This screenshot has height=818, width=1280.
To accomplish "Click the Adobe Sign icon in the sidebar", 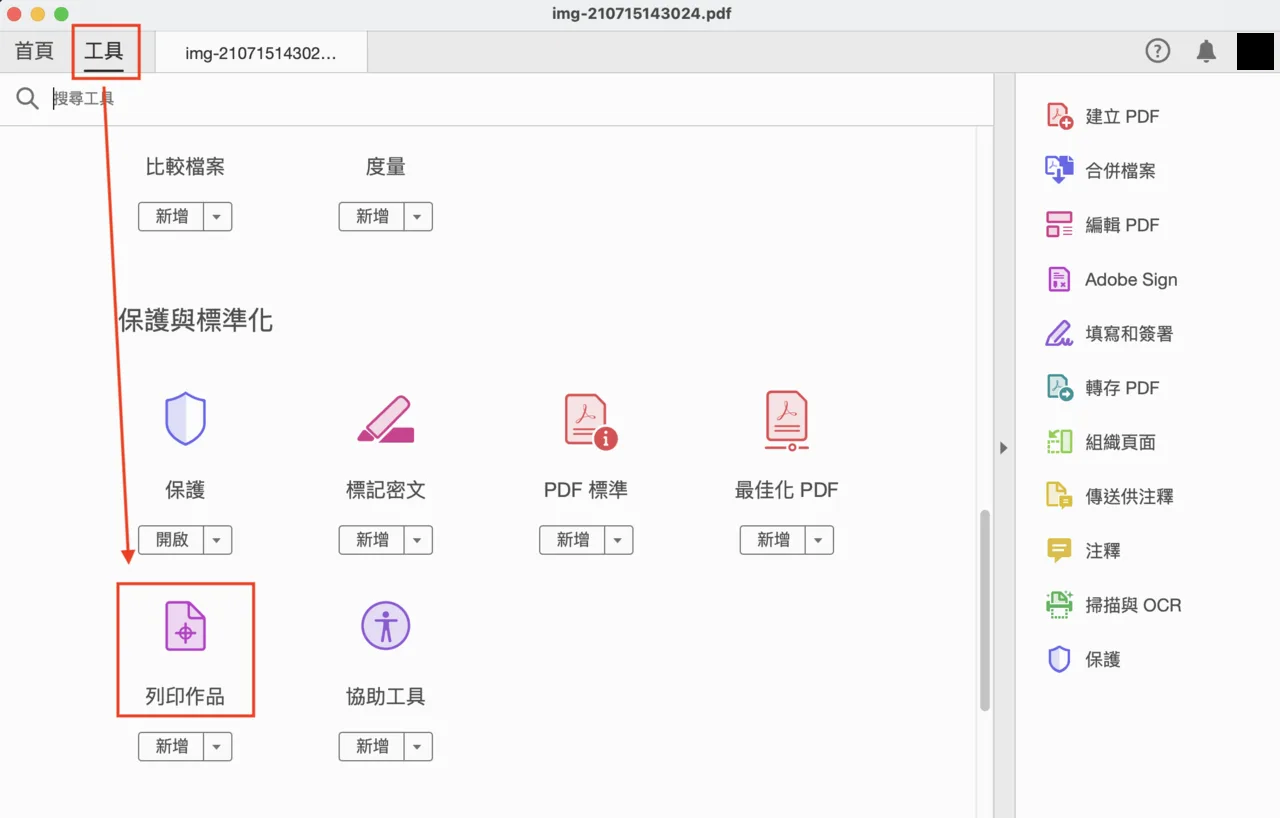I will pyautogui.click(x=1059, y=279).
